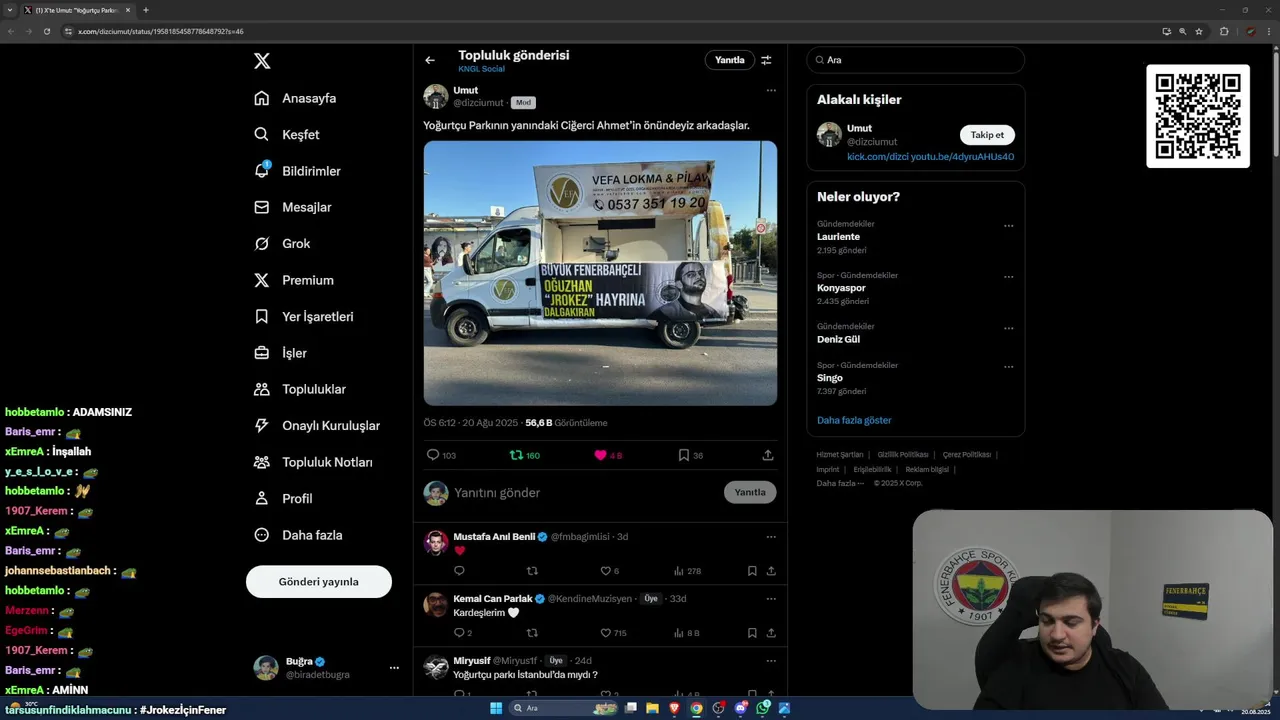Bookmark Mustafa Anıl Benli's reply
The height and width of the screenshot is (720, 1280).
click(752, 571)
